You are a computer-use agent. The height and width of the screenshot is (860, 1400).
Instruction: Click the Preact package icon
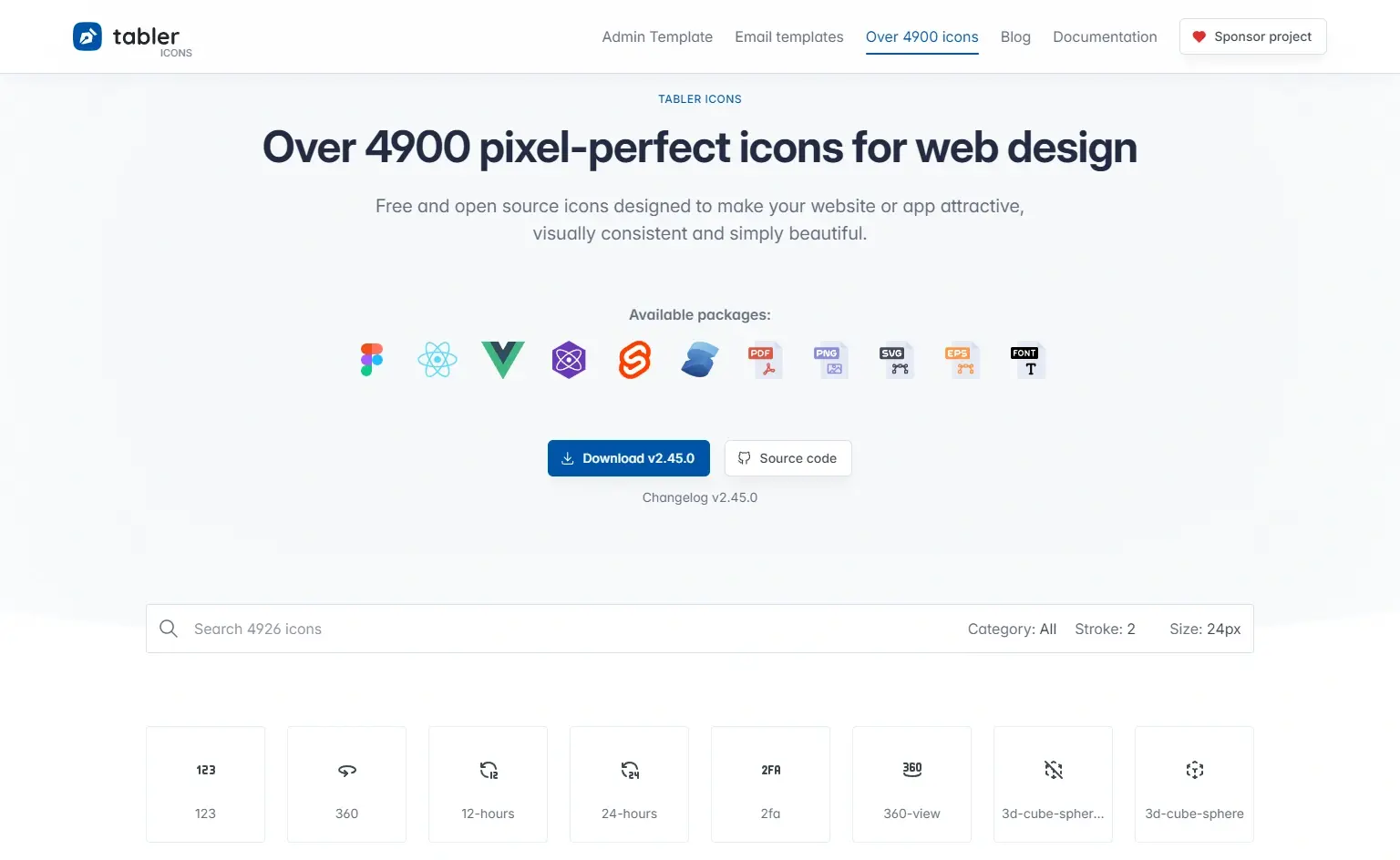pos(569,360)
